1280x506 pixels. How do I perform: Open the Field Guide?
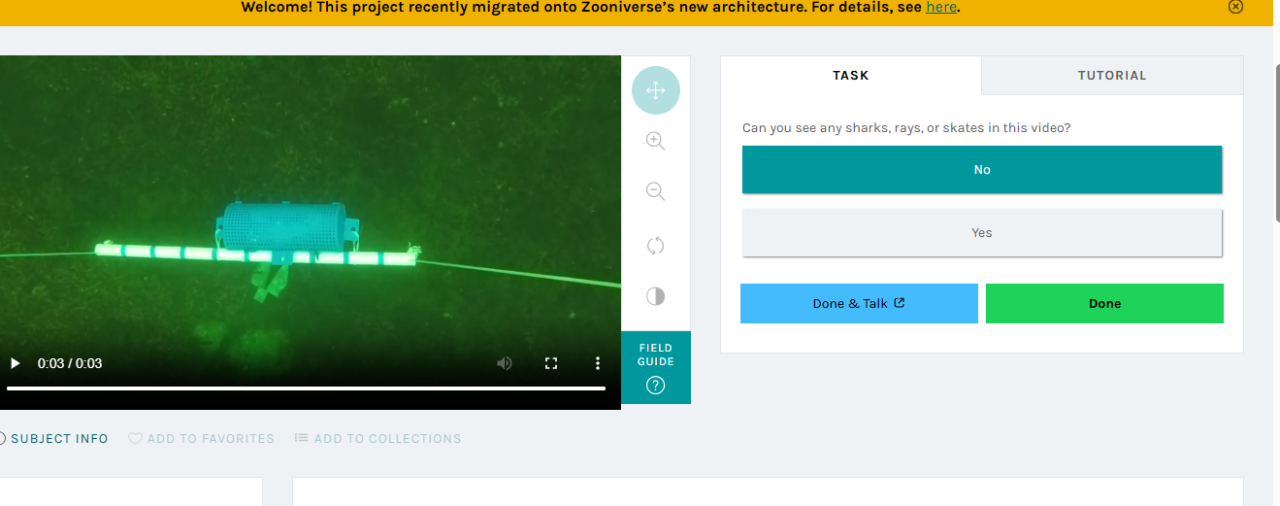coord(656,367)
